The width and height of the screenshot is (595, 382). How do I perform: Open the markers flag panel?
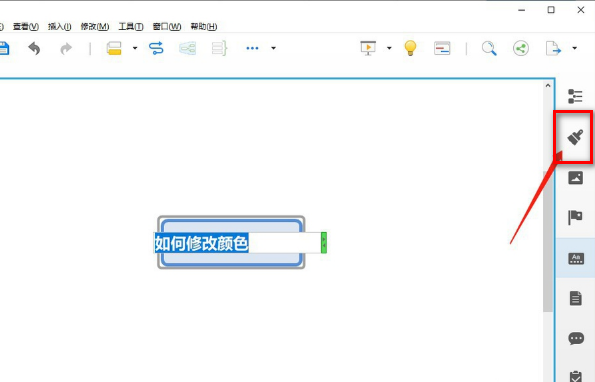pos(575,218)
